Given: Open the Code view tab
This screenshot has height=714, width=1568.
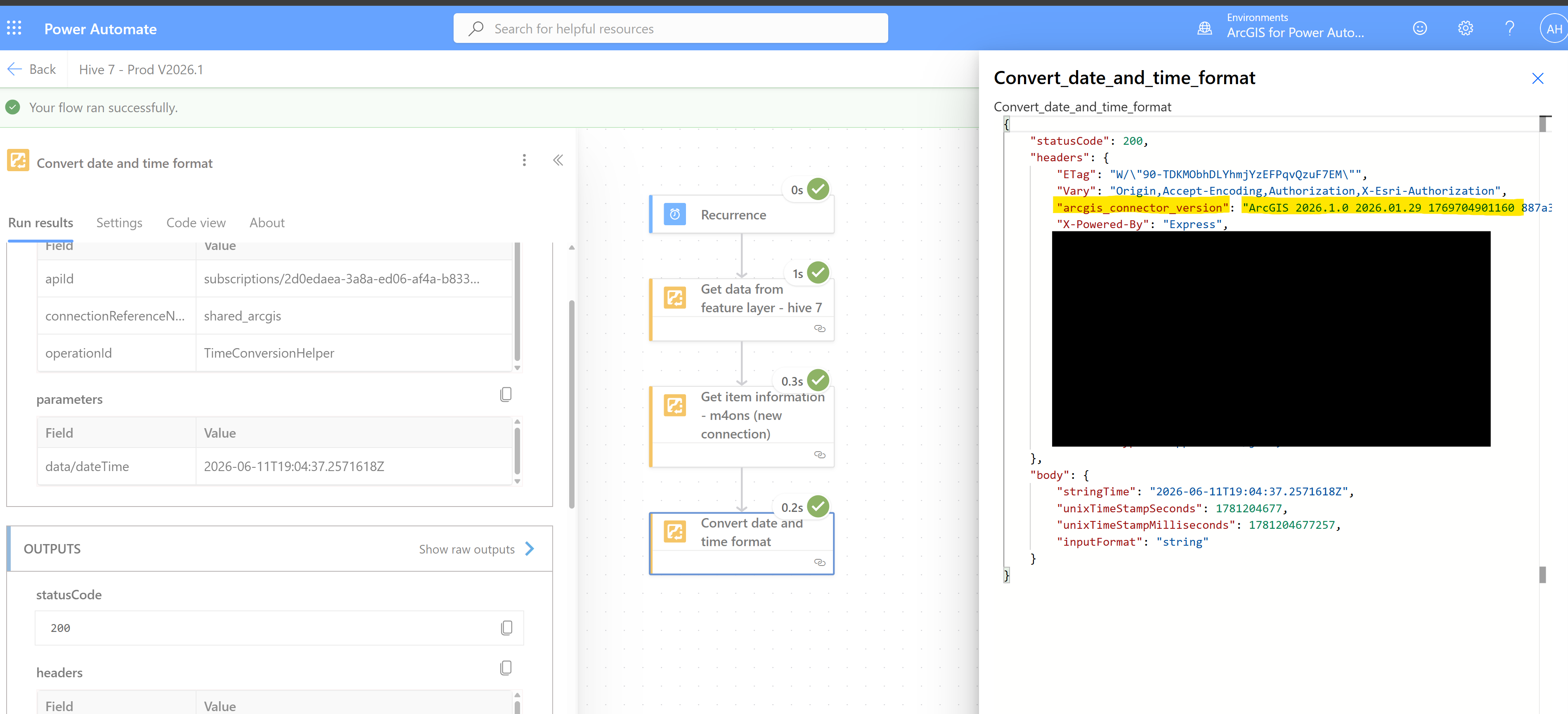Looking at the screenshot, I should (196, 223).
